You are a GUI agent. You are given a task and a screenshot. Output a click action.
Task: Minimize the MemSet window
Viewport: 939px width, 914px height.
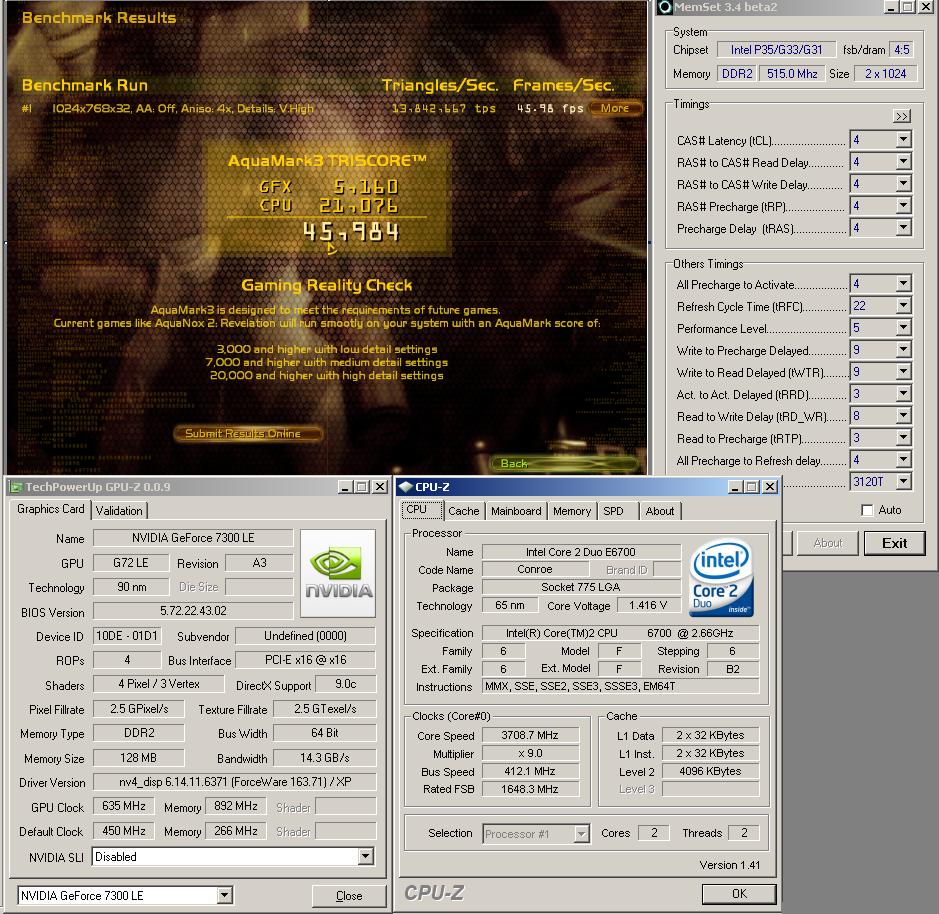pyautogui.click(x=891, y=7)
